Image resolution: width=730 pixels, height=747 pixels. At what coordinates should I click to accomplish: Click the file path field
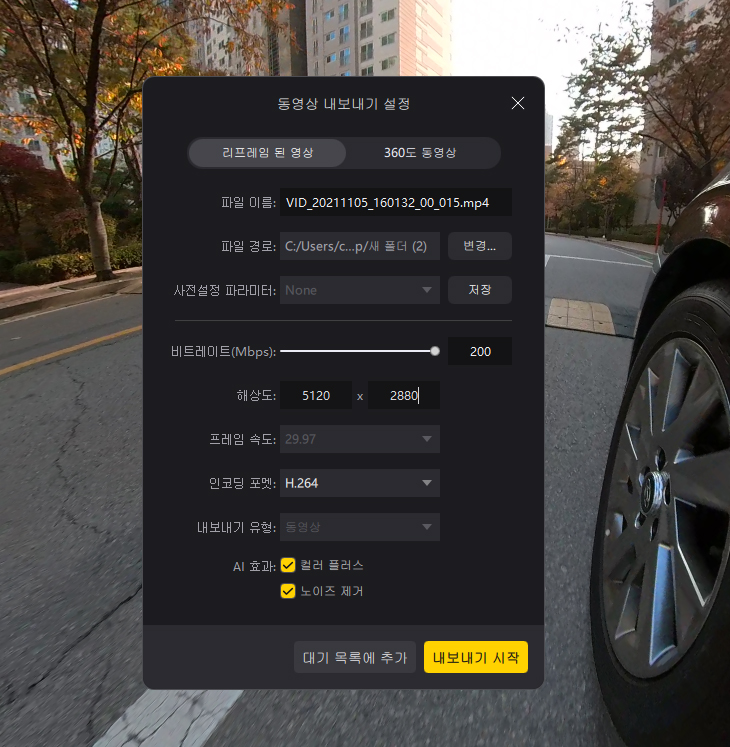pos(359,246)
